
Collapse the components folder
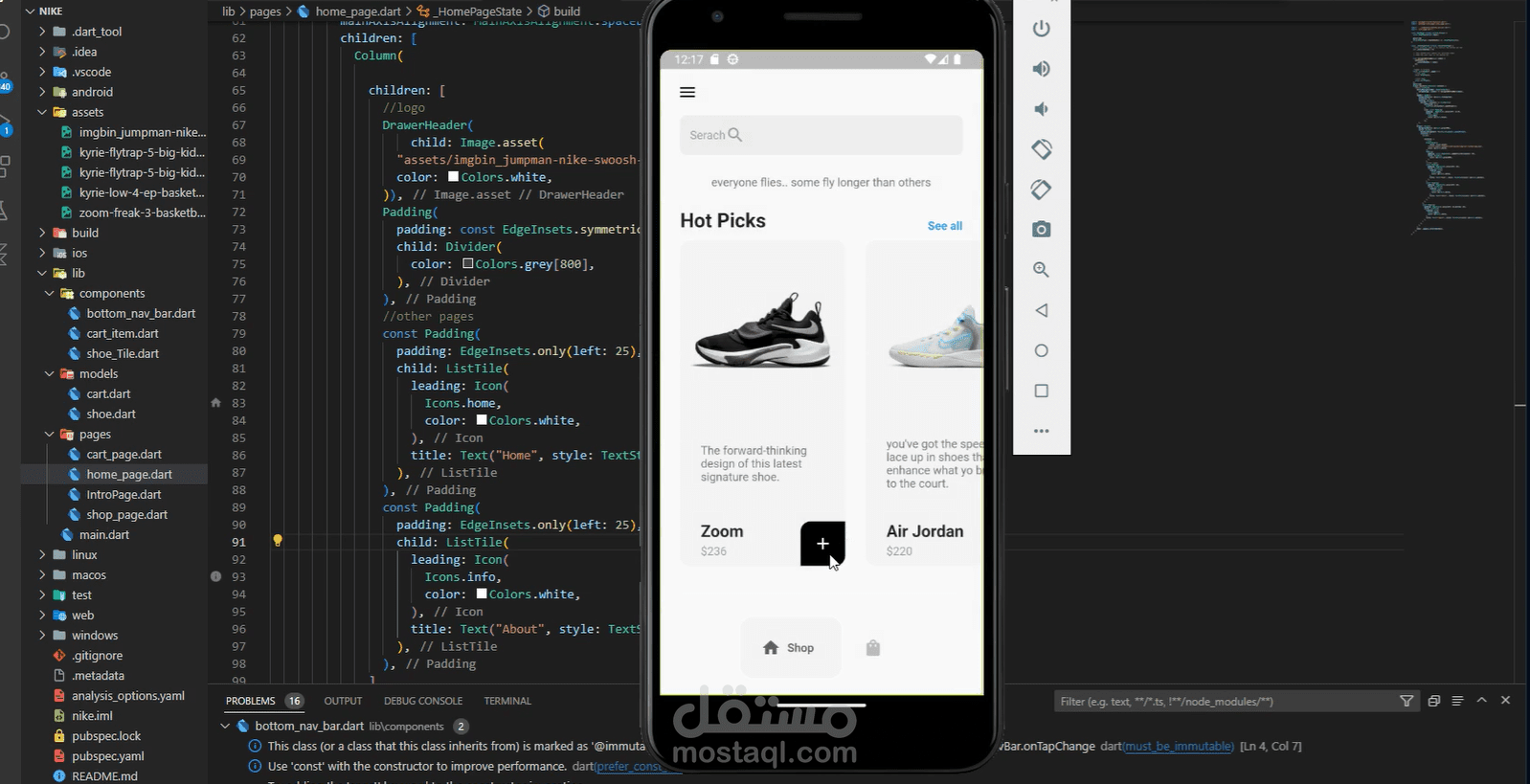(50, 293)
